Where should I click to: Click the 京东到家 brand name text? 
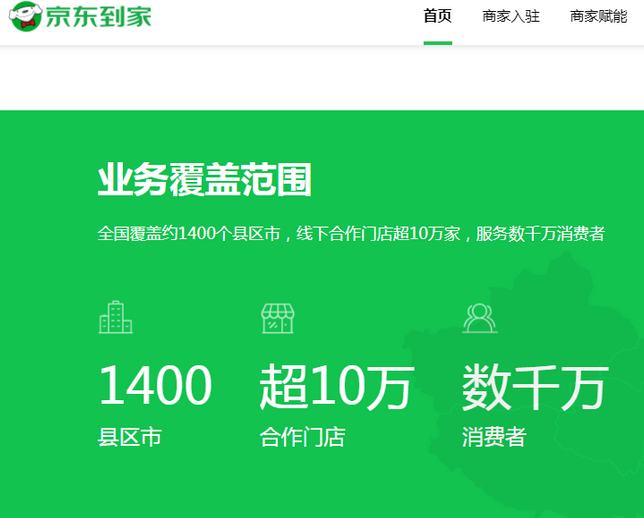(x=99, y=16)
